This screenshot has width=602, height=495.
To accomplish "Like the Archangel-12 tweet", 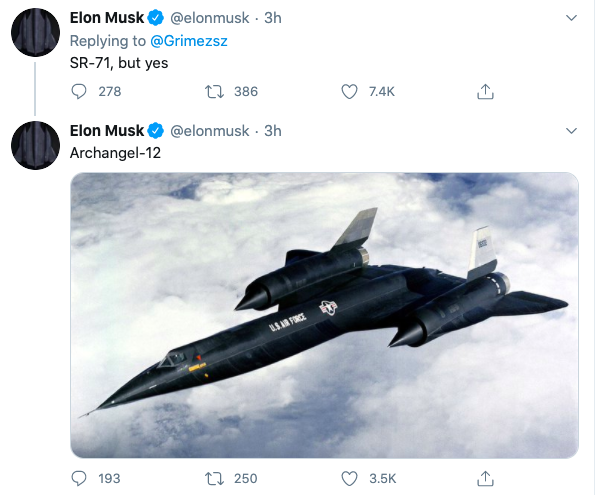I will 349,479.
